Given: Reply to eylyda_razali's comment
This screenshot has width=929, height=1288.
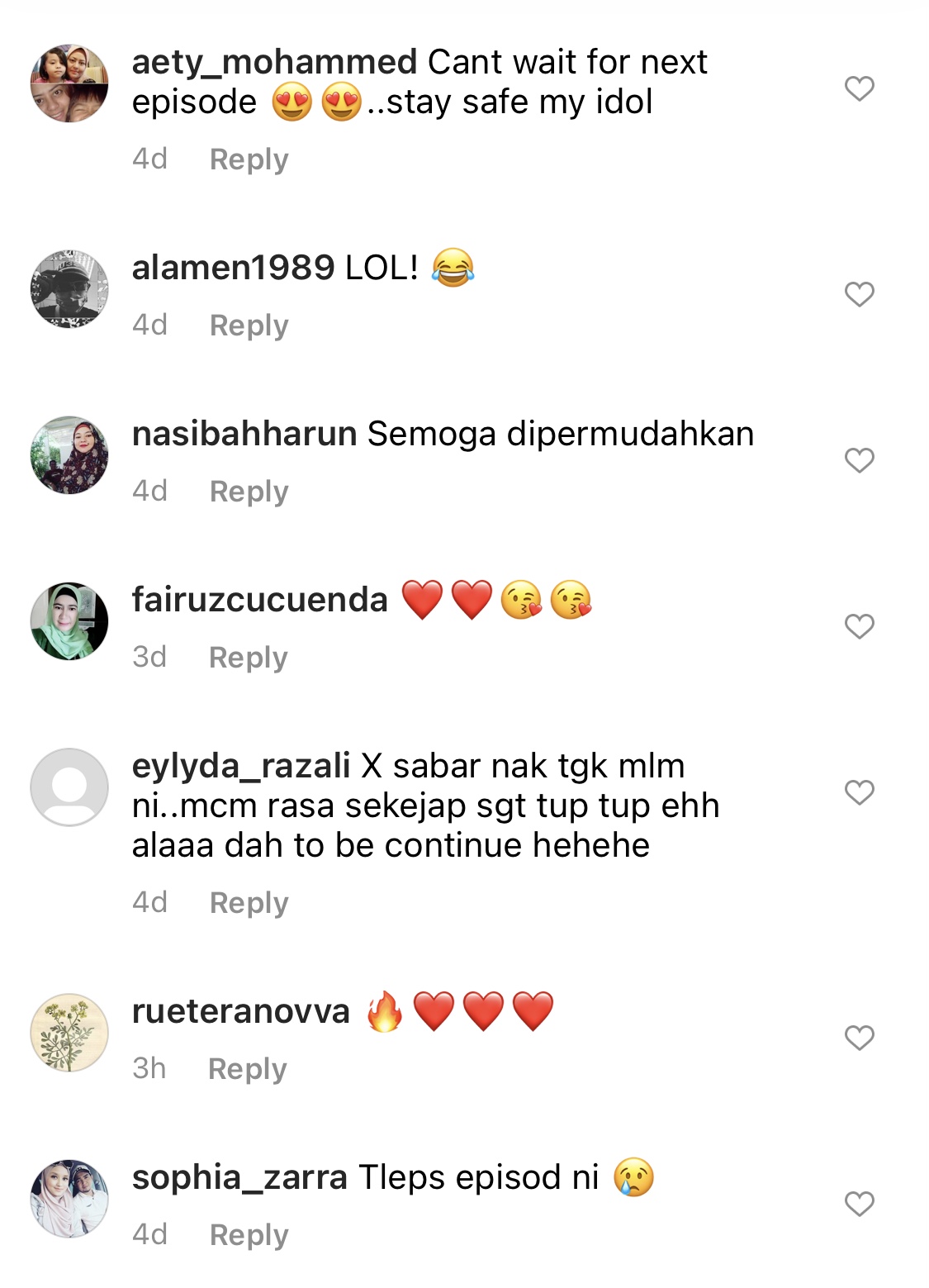Looking at the screenshot, I should 249,903.
